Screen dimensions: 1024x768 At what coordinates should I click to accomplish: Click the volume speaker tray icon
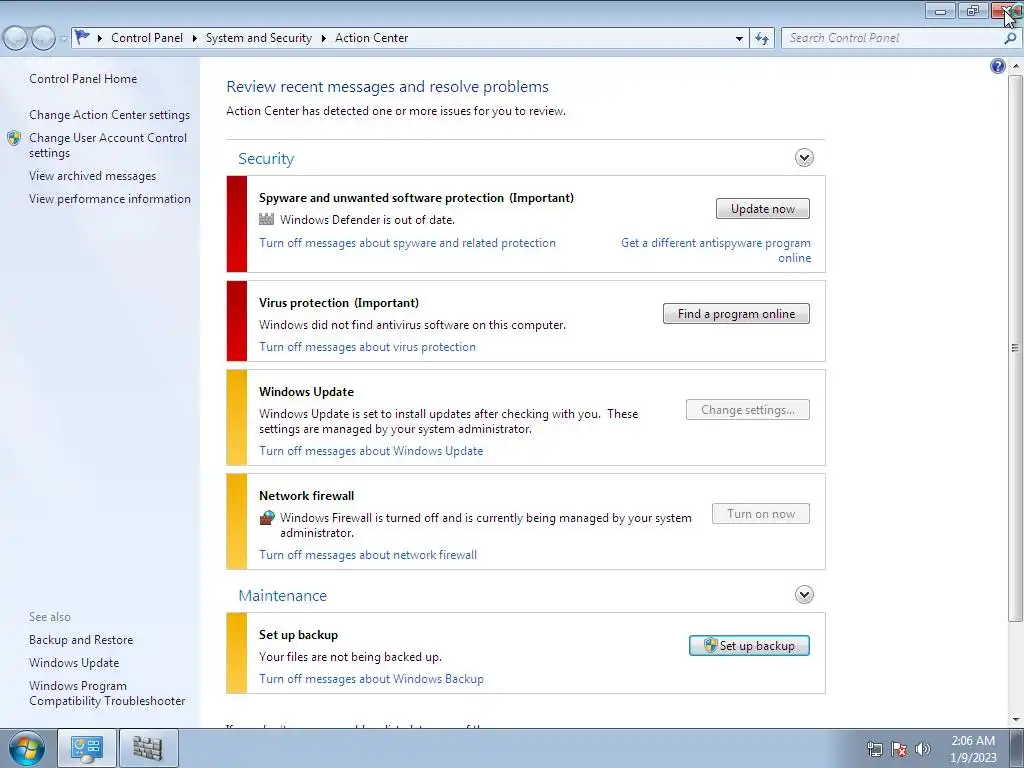(923, 749)
